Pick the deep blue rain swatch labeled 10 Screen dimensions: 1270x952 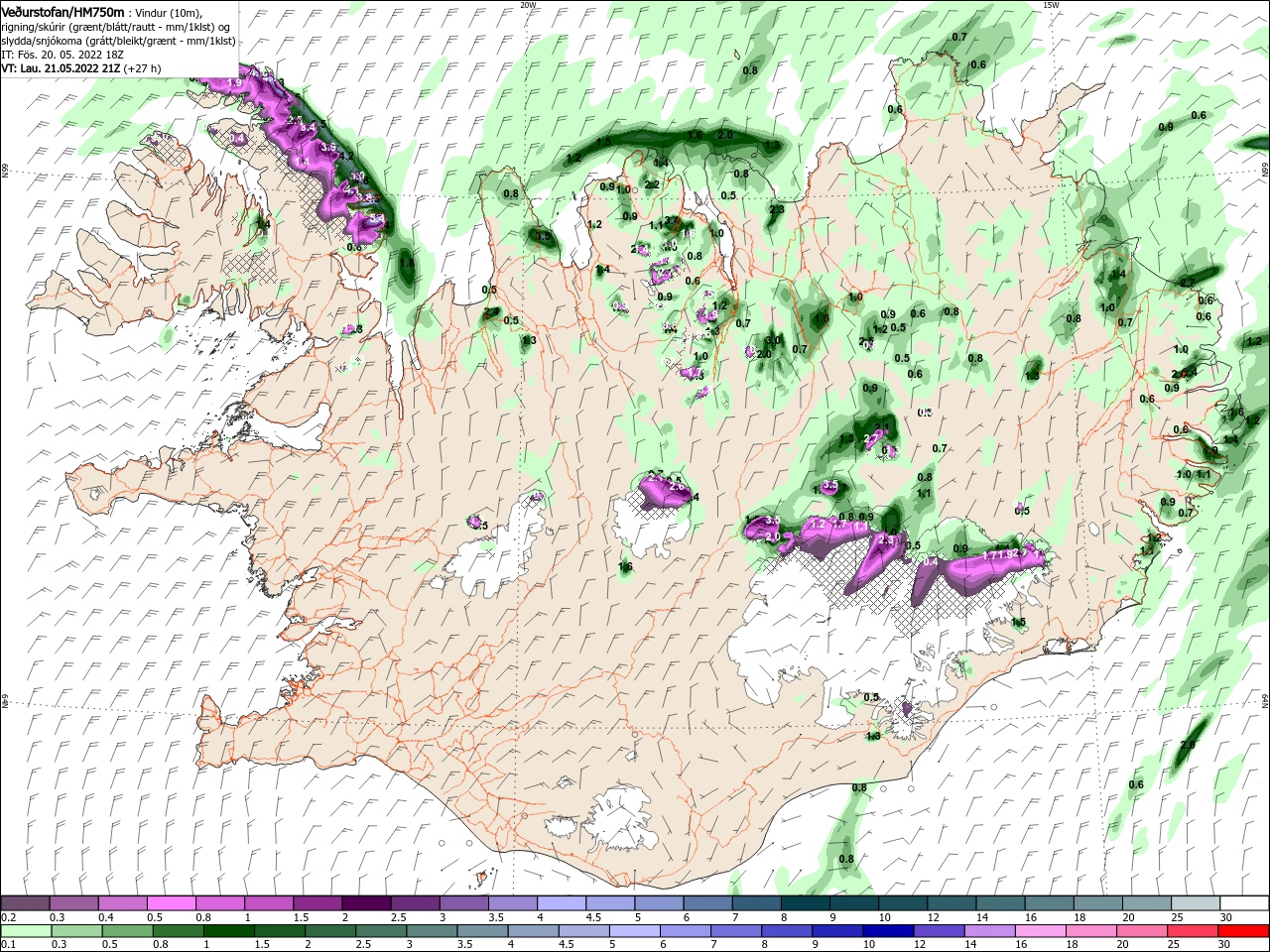coord(888,931)
